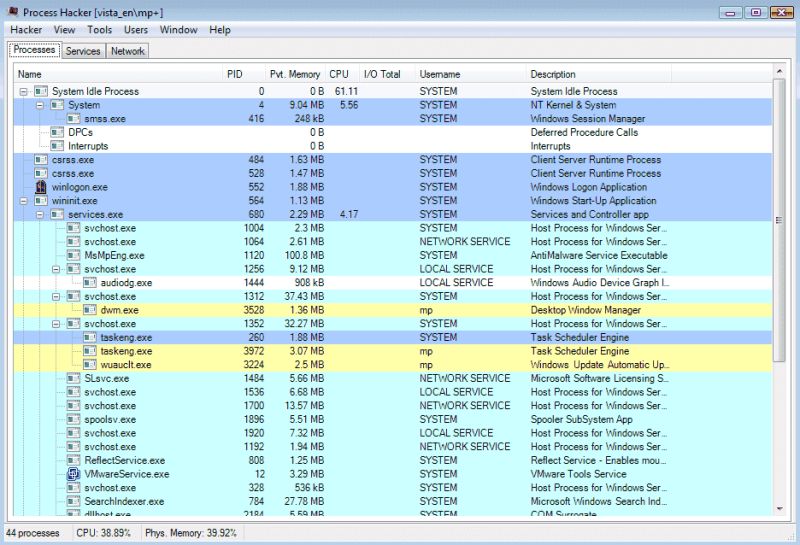
Task: Collapse the System Idle Process tree node
Action: pyautogui.click(x=23, y=92)
